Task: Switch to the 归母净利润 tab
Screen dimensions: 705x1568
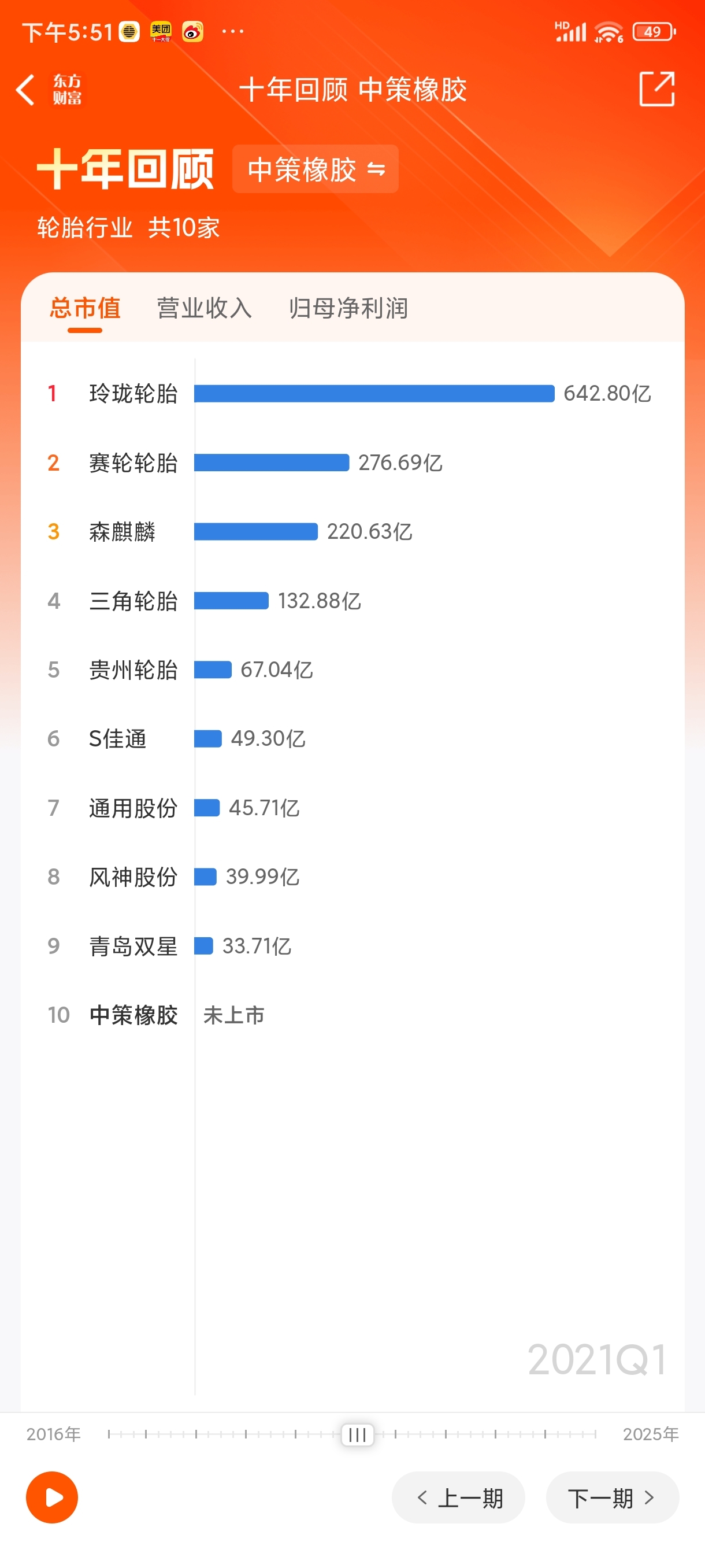Action: [x=348, y=308]
